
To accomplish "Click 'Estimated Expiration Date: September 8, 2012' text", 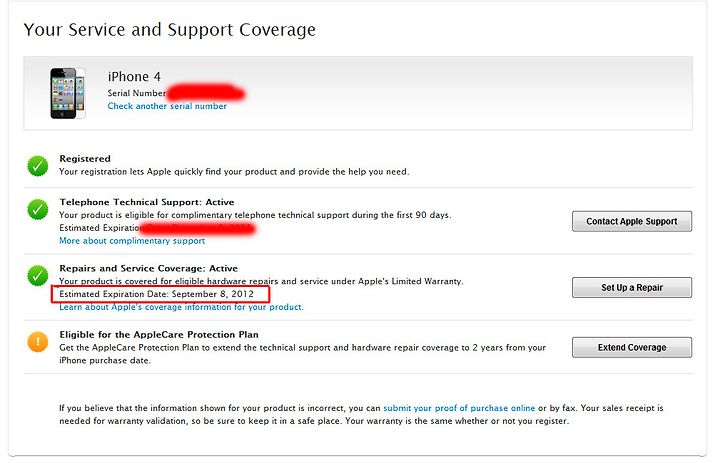I will tap(157, 294).
